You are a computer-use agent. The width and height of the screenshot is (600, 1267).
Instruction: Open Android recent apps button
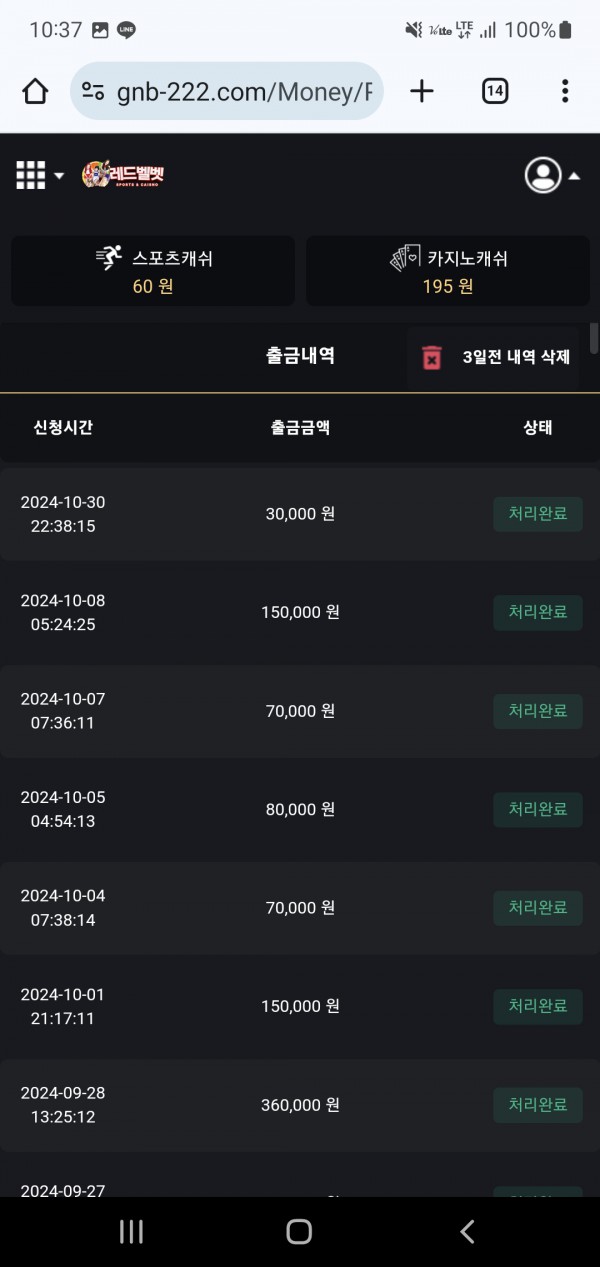click(131, 1231)
